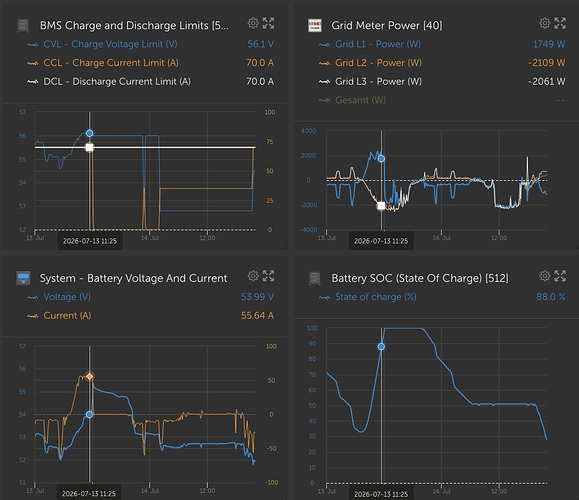Open settings gear for BMS Charge and Discharge Limits
Image resolution: width=579 pixels, height=500 pixels.
253,23
